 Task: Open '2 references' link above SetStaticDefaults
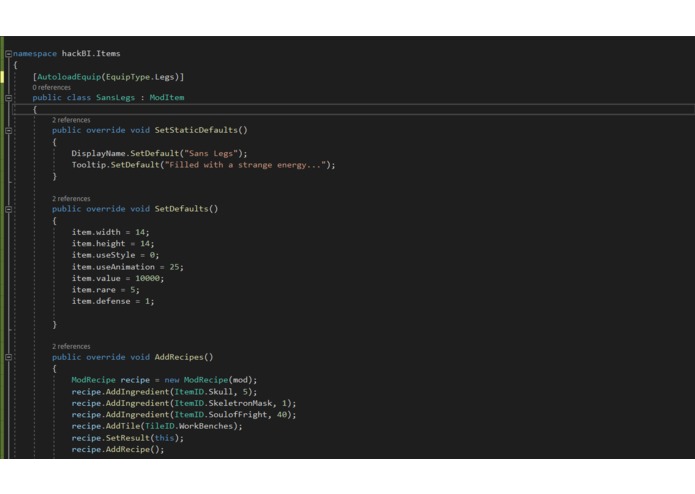71,120
